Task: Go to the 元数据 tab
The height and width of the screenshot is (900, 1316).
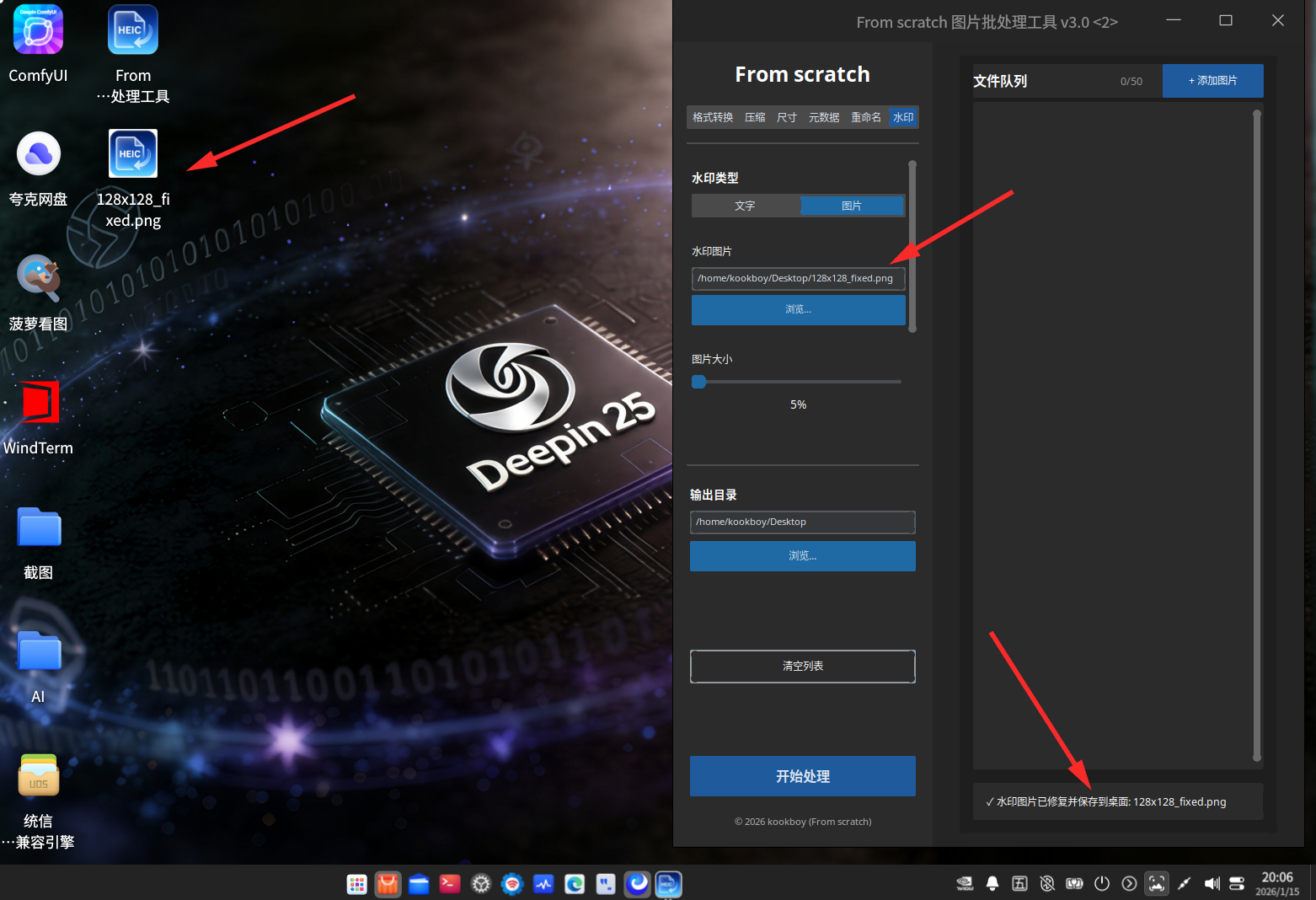Action: 824,117
